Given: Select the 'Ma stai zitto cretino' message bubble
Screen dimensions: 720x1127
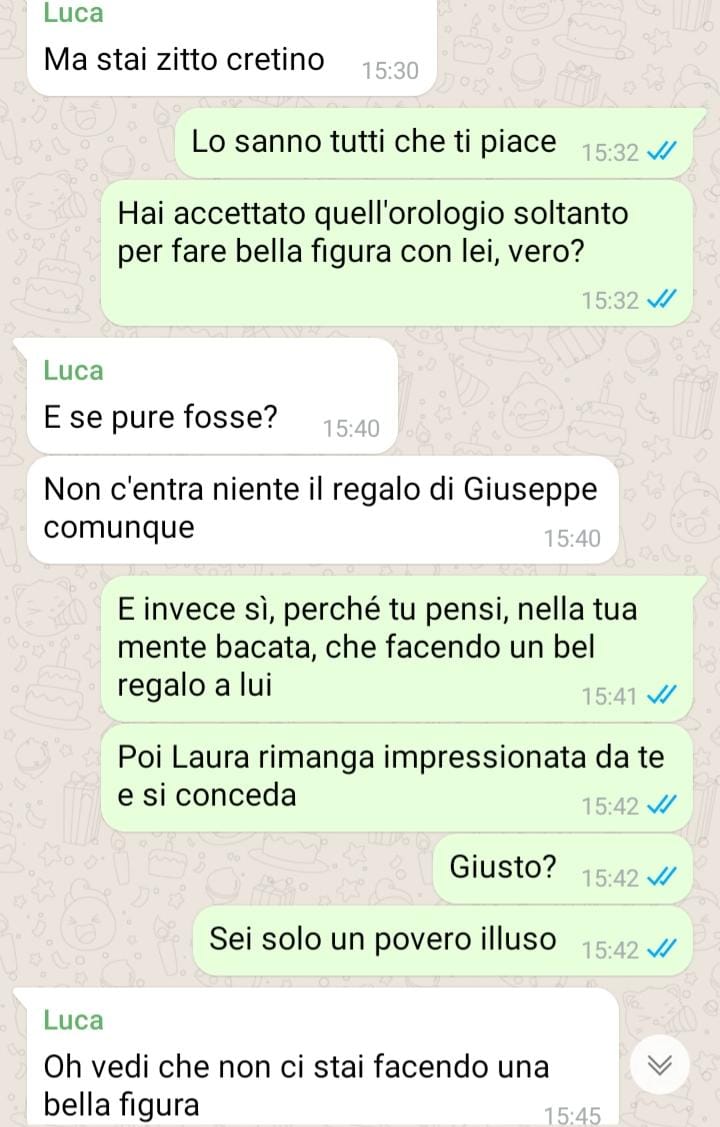Looking at the screenshot, I should click(231, 47).
